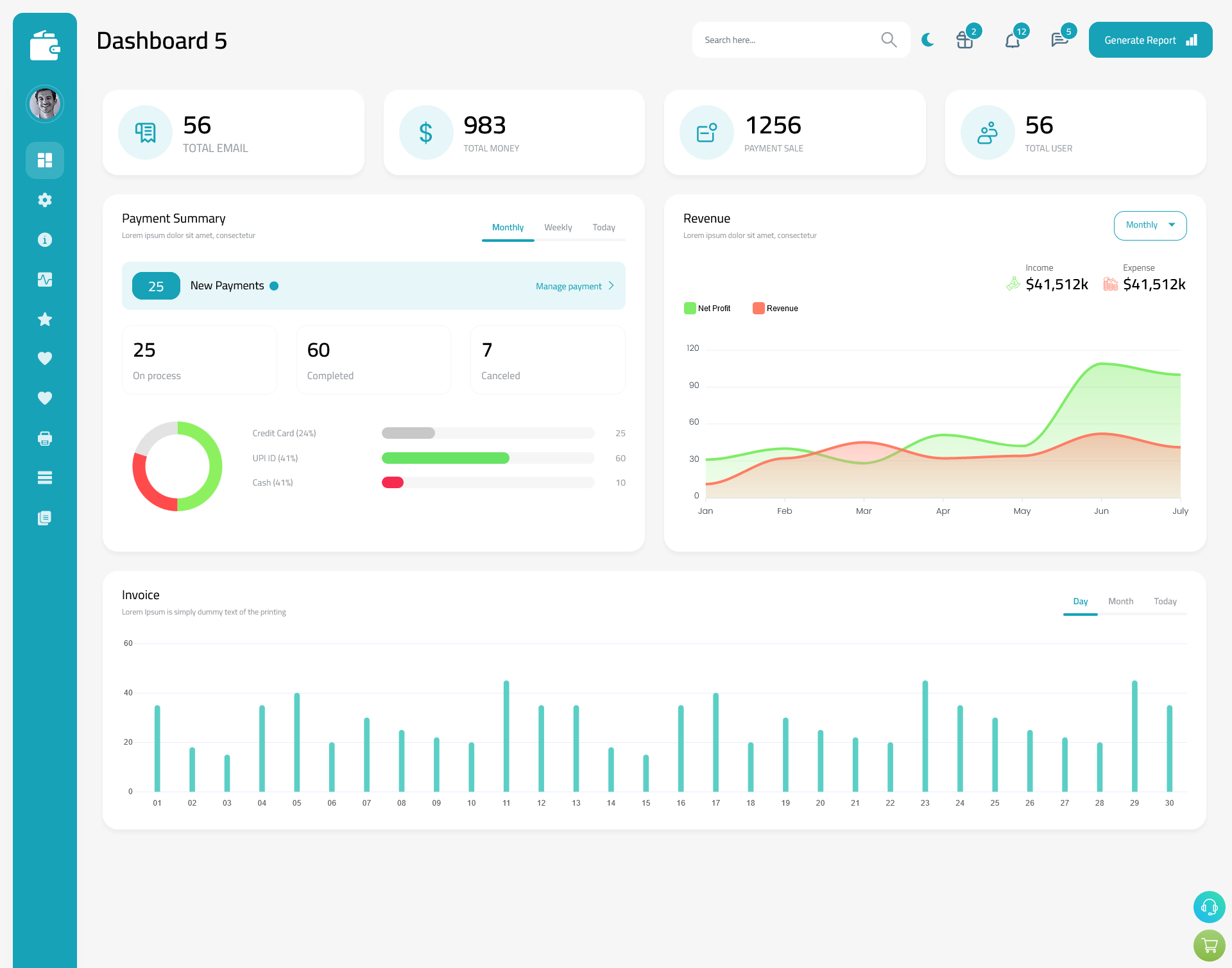Image resolution: width=1232 pixels, height=968 pixels.
Task: Click the dark mode toggle moon icon
Action: tap(927, 39)
